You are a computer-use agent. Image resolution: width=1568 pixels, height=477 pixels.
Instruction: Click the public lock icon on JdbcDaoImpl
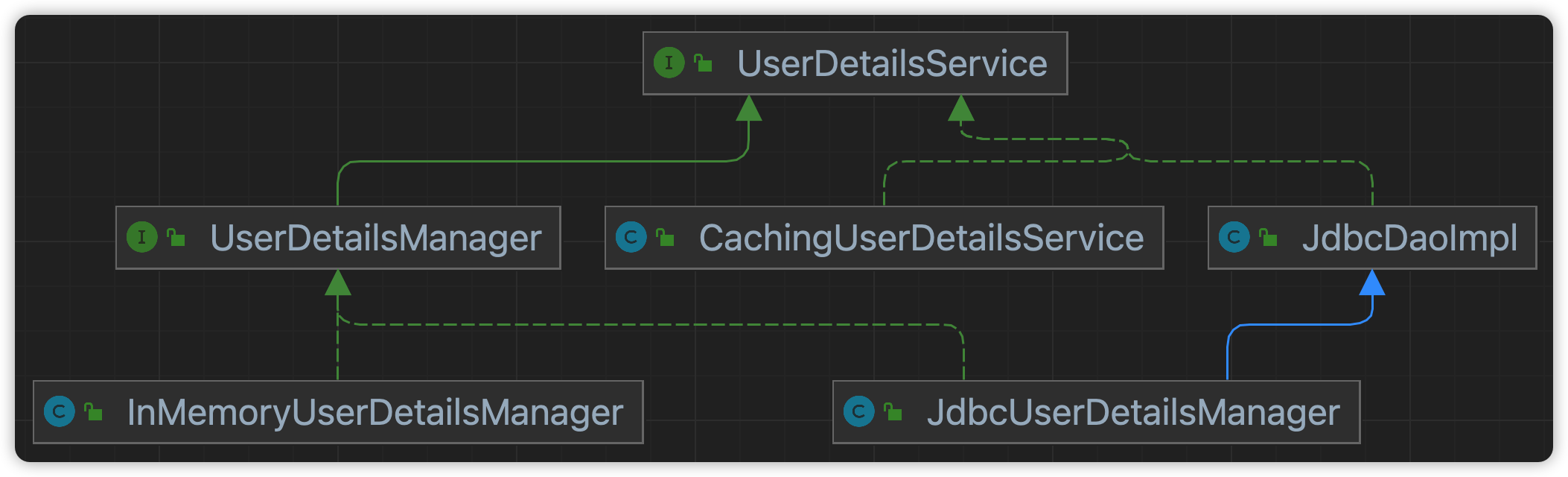click(x=1268, y=238)
